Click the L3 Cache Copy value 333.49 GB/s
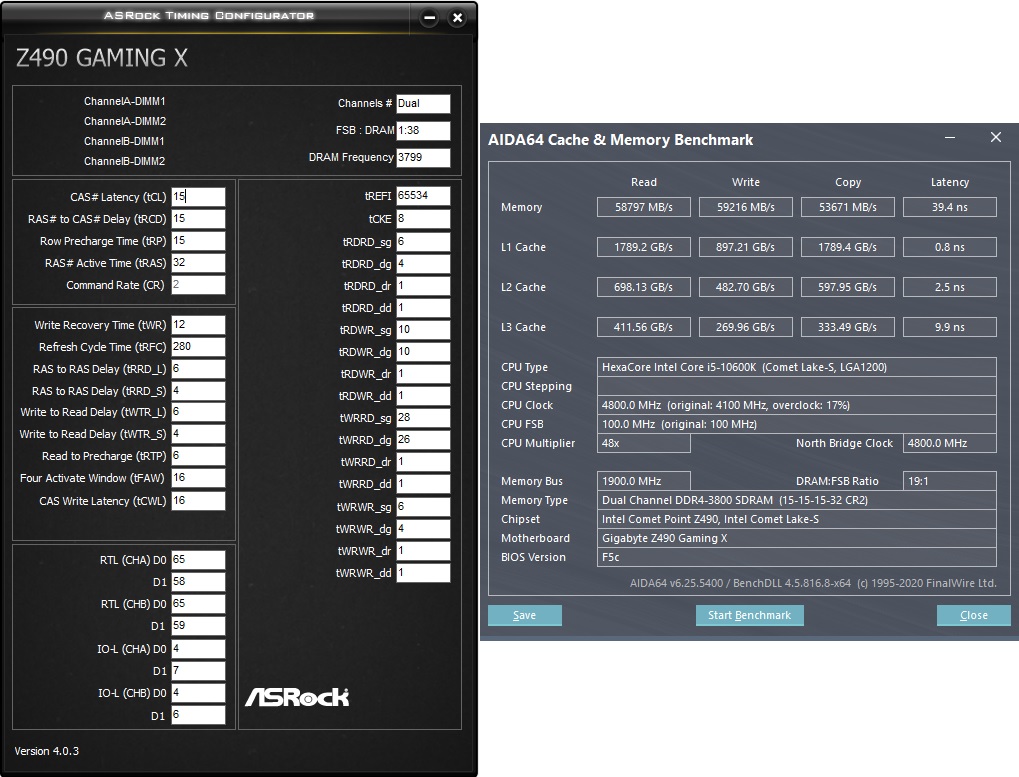Viewport: 1019px width, 777px height. click(847, 327)
